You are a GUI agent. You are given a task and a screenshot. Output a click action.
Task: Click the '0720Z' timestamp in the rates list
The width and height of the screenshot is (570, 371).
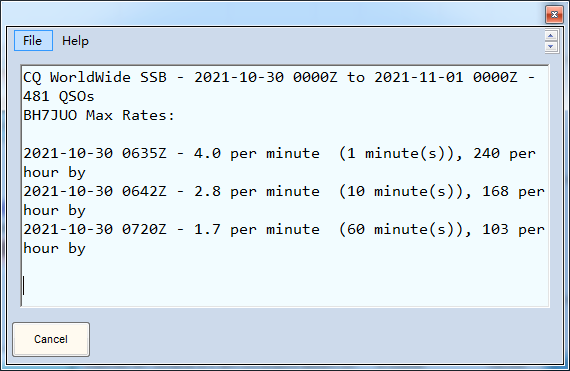[x=144, y=229]
